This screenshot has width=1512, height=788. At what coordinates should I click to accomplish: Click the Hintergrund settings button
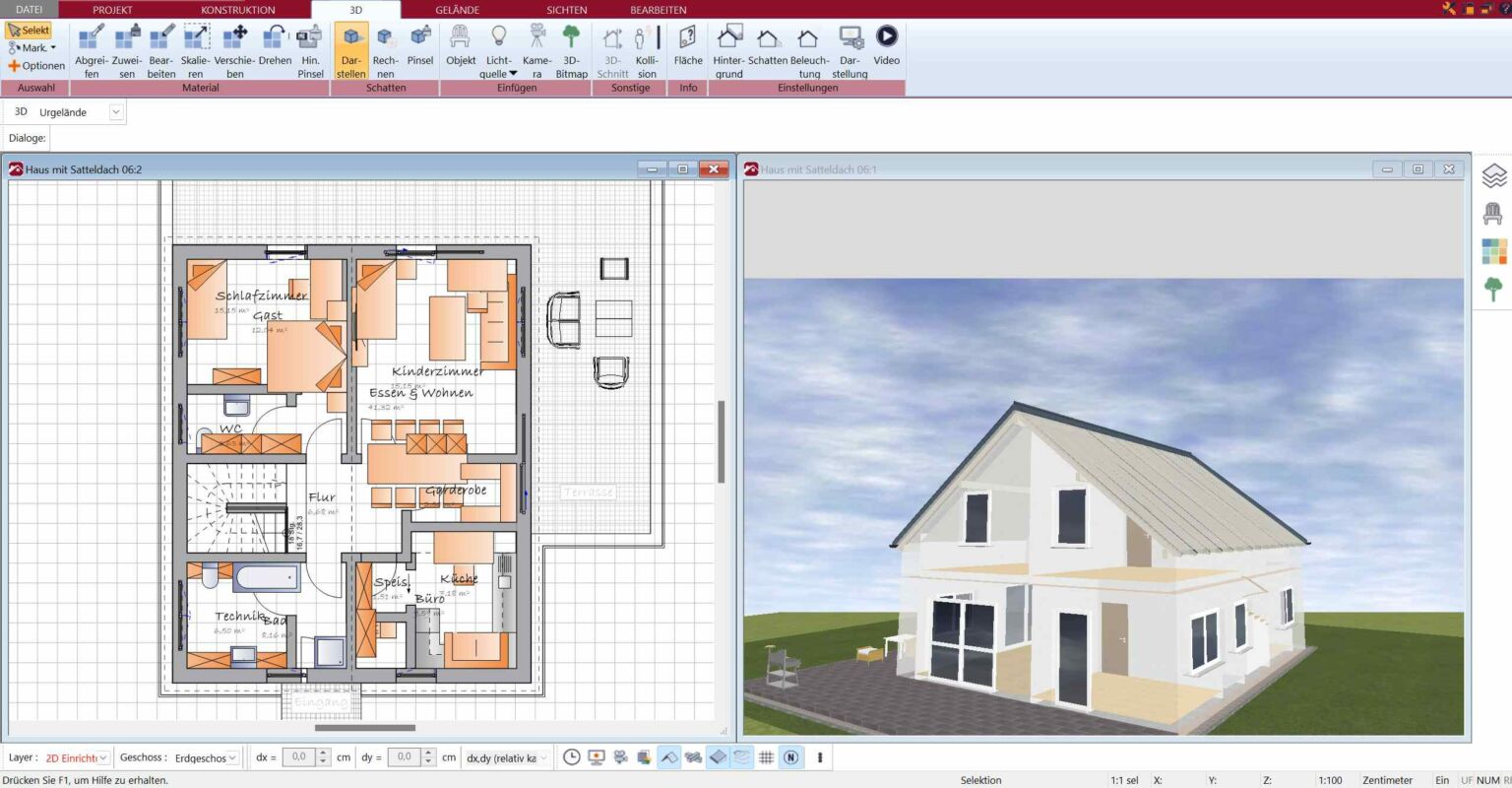click(729, 49)
